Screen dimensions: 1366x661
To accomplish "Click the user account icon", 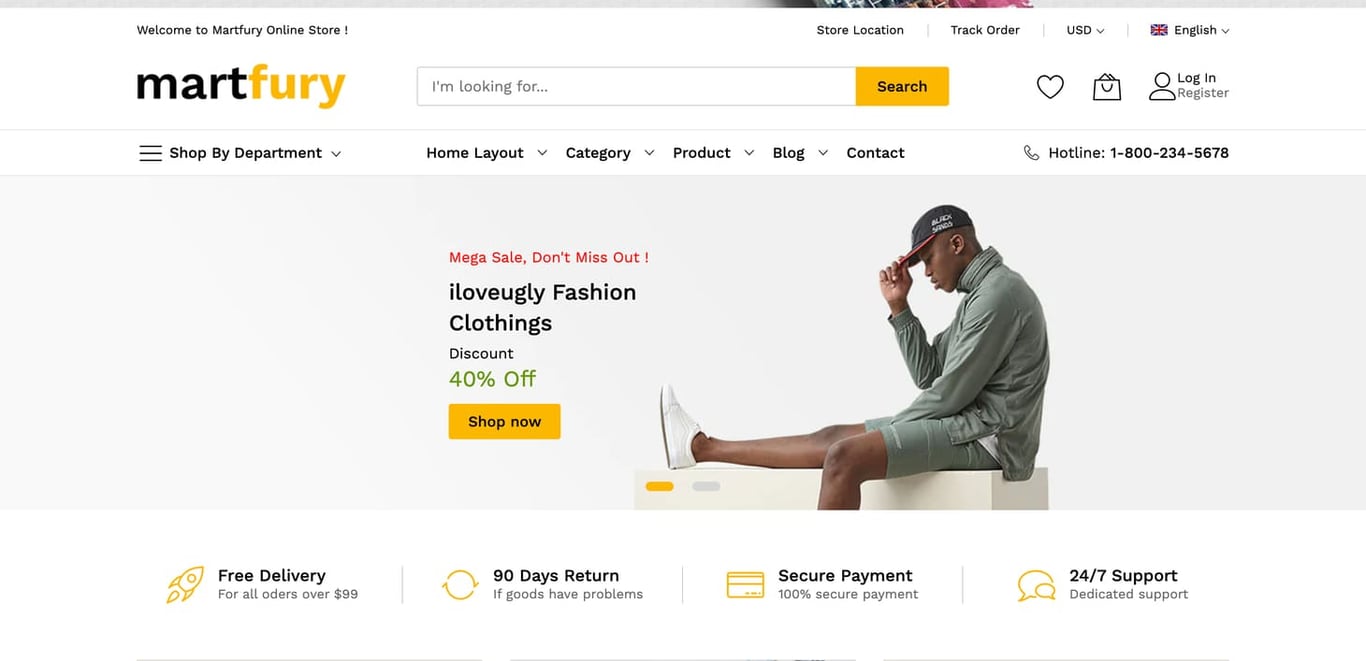I will click(1161, 86).
